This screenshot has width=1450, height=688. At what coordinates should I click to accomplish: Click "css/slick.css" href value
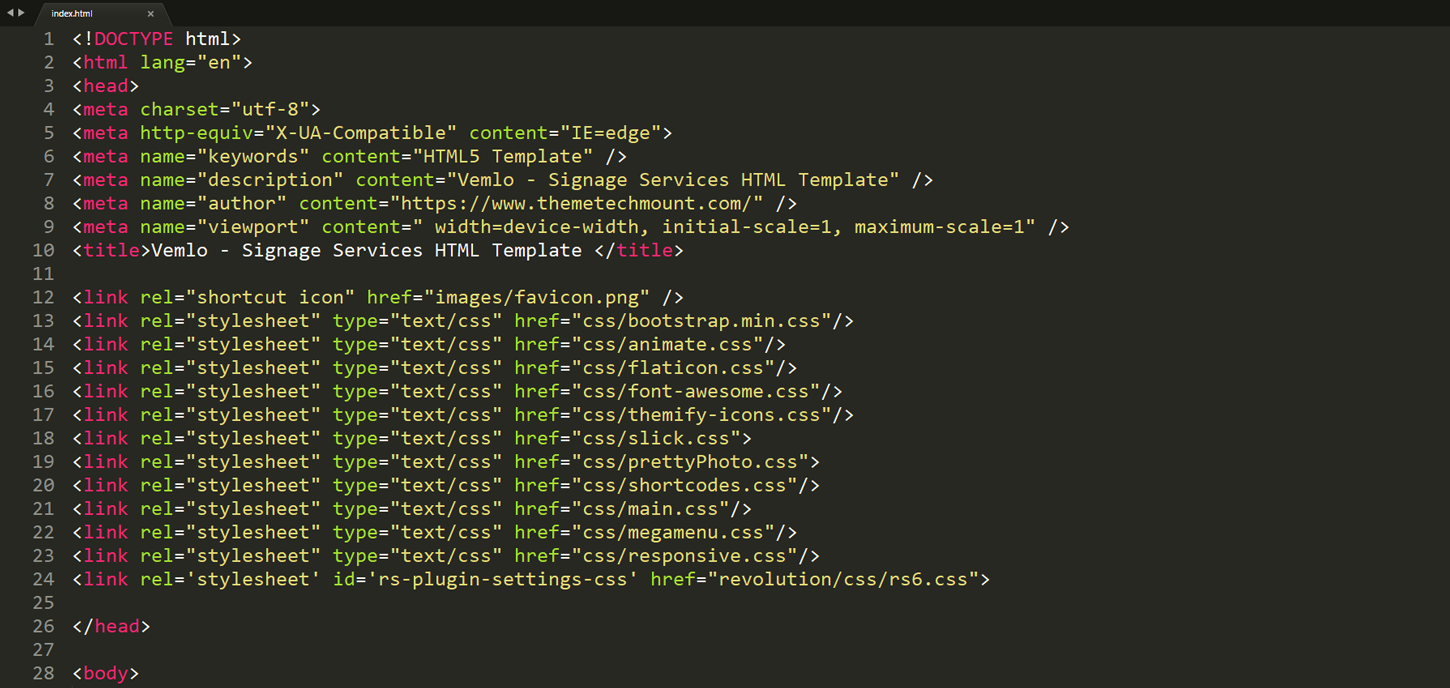(656, 438)
